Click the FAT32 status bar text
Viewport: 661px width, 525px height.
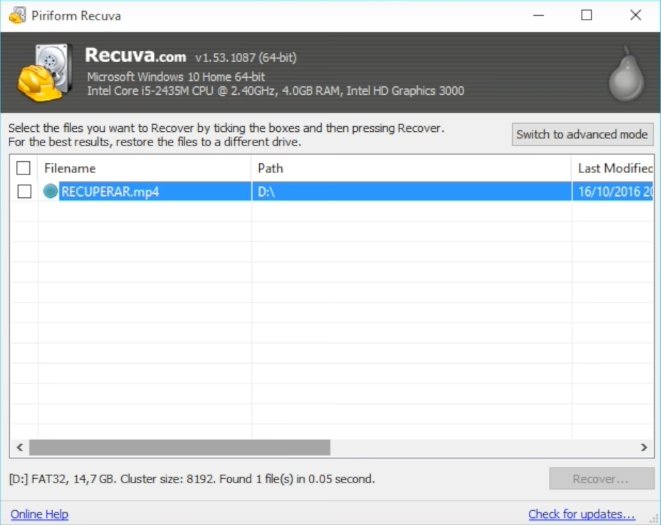point(192,479)
